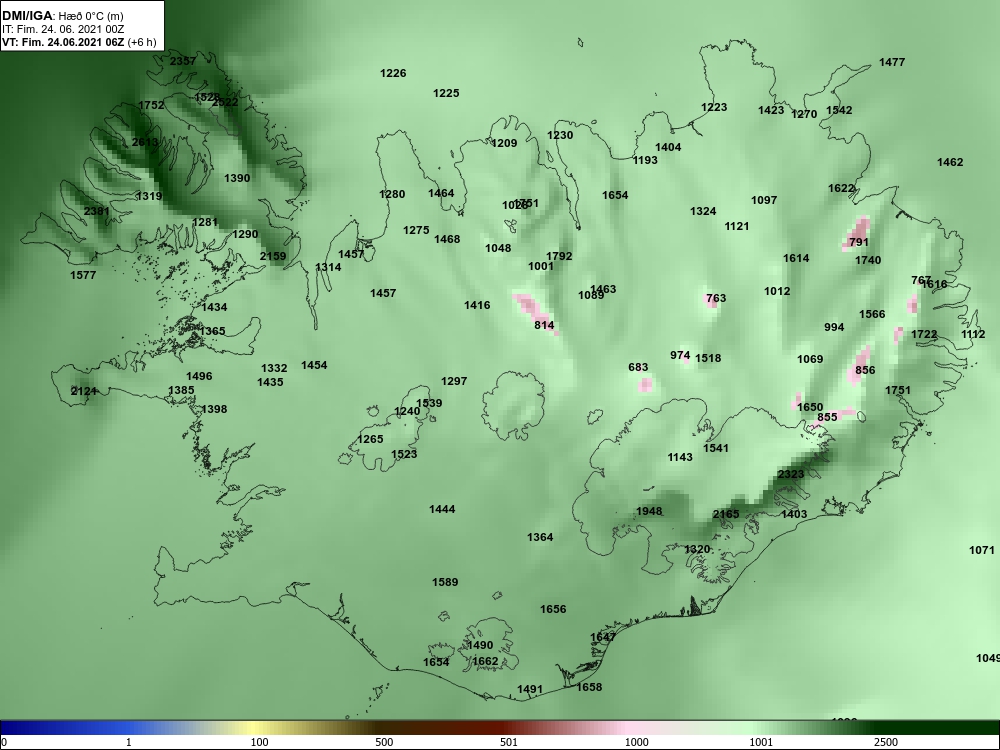
Task: Click the map value '1622'
Action: click(x=841, y=188)
